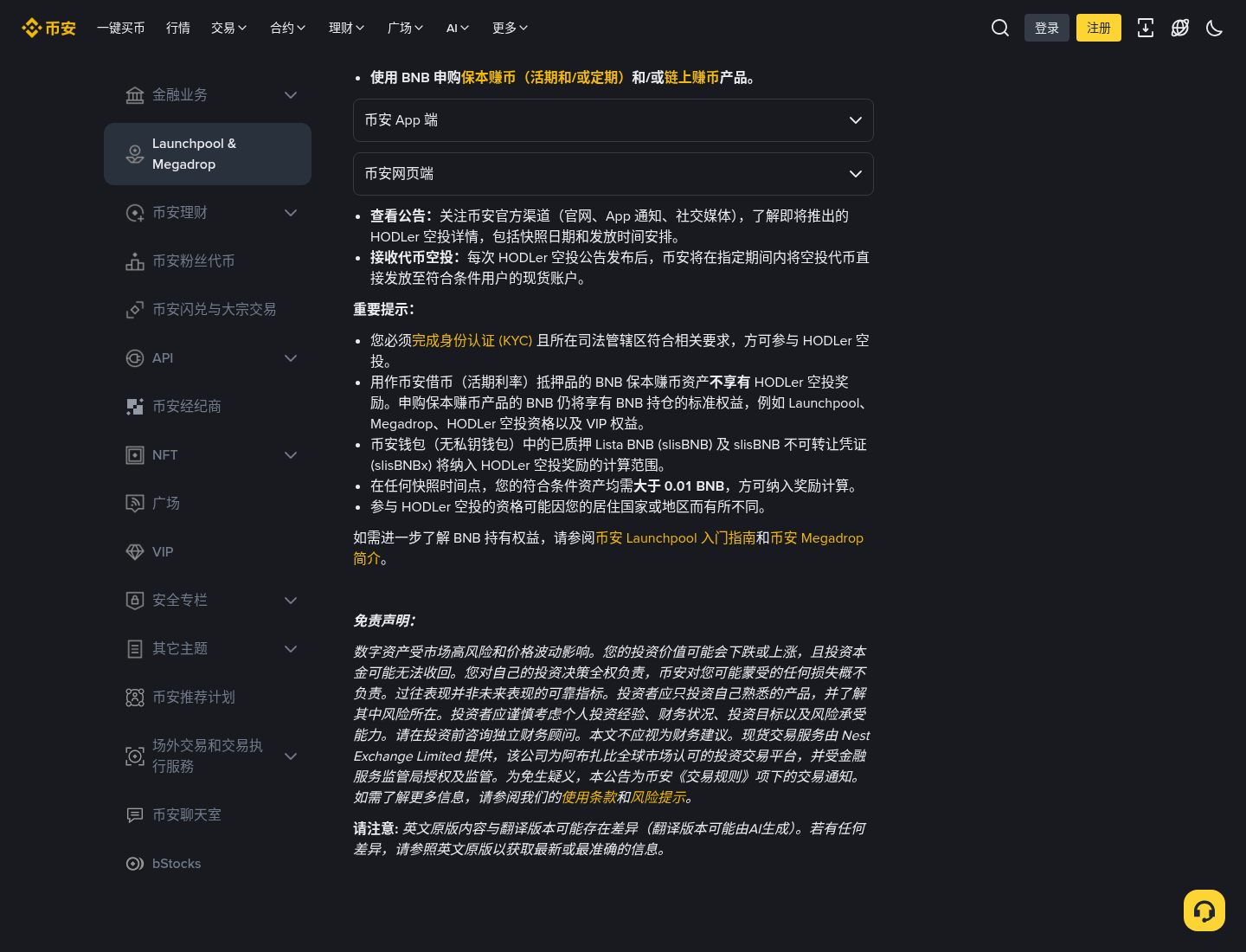Expand 金融业务 sidebar section chevron

coord(291,95)
